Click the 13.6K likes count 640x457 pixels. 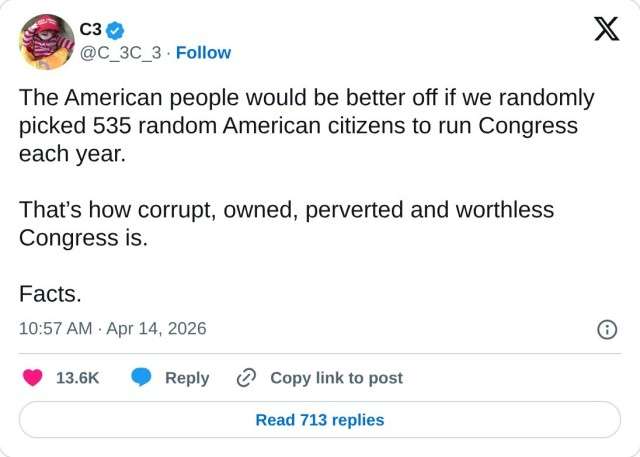(77, 378)
